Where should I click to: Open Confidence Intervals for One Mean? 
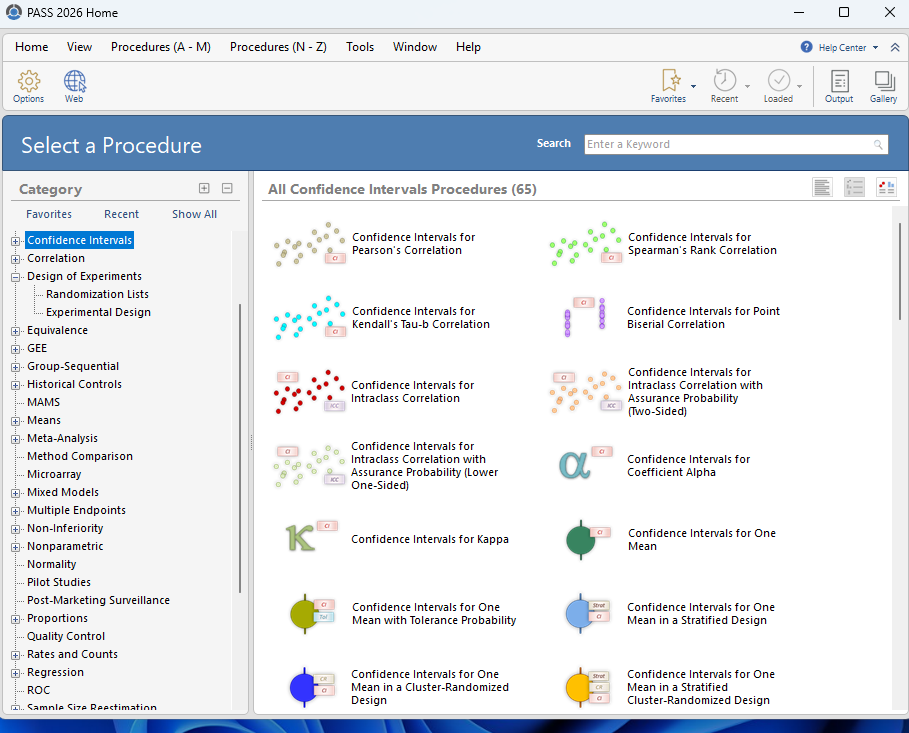tap(701, 540)
